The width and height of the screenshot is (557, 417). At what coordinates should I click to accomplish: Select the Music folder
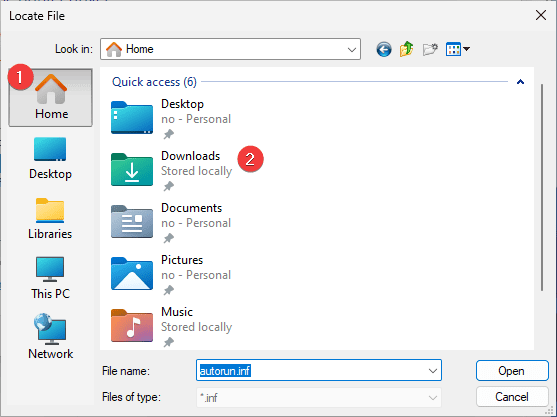[x=172, y=326]
